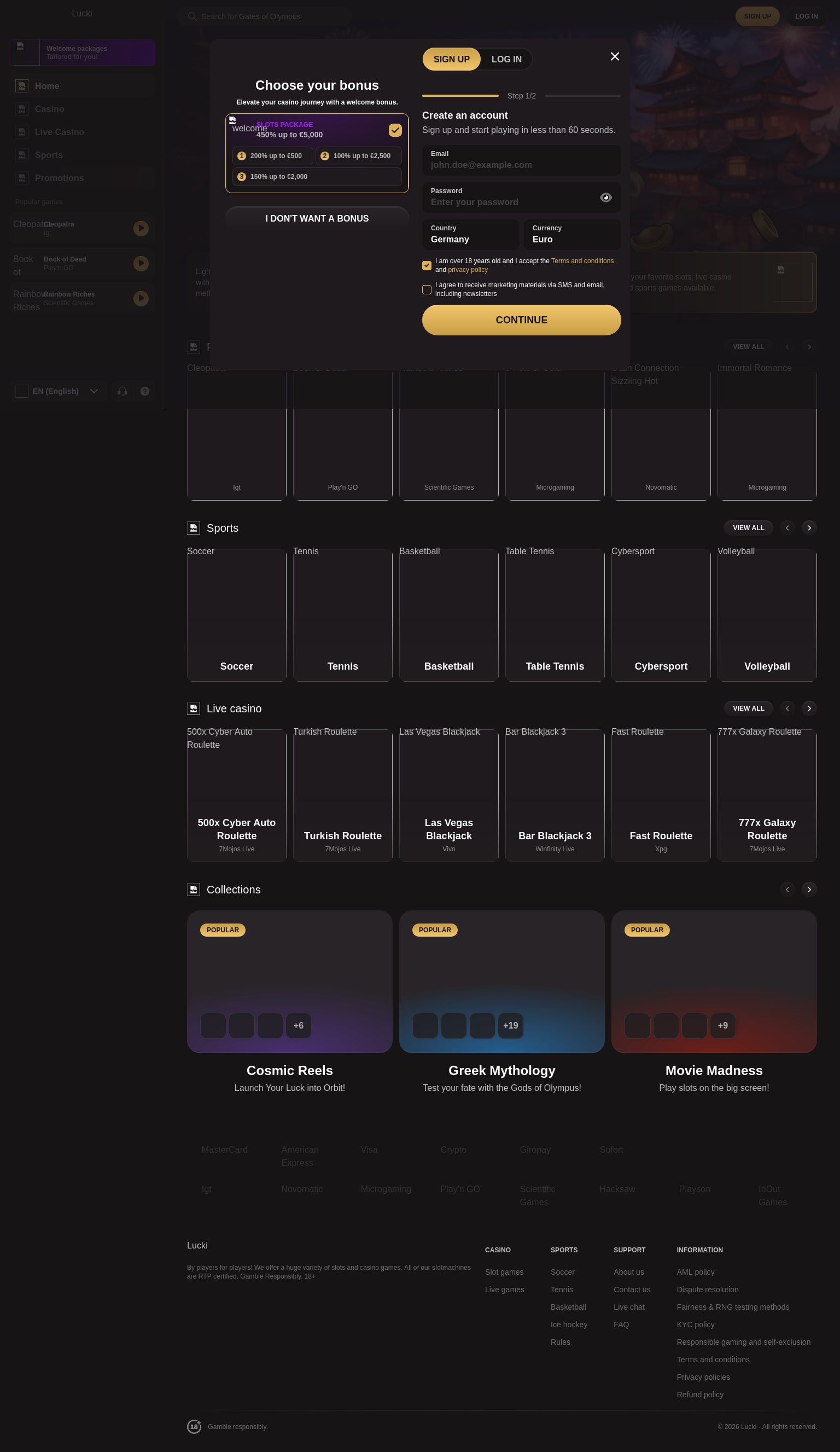
Task: Focus the Email input field
Action: (521, 160)
